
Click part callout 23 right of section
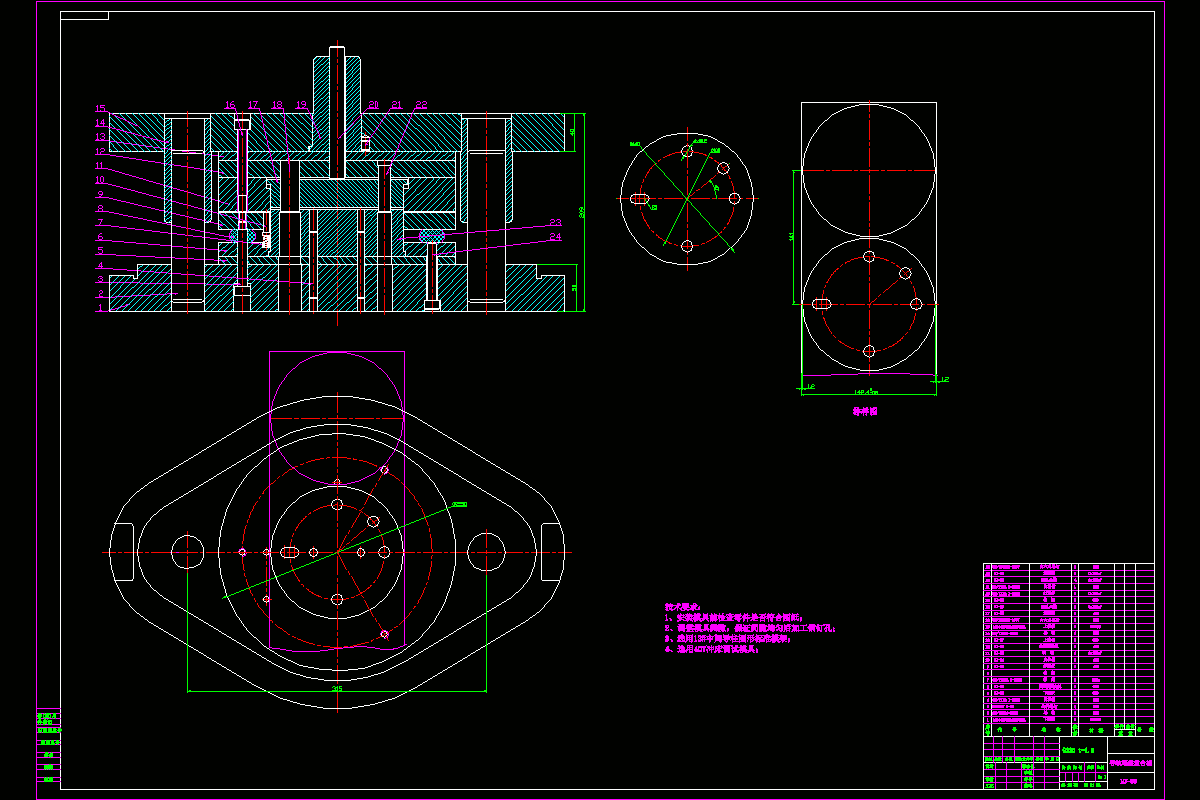coord(555,223)
